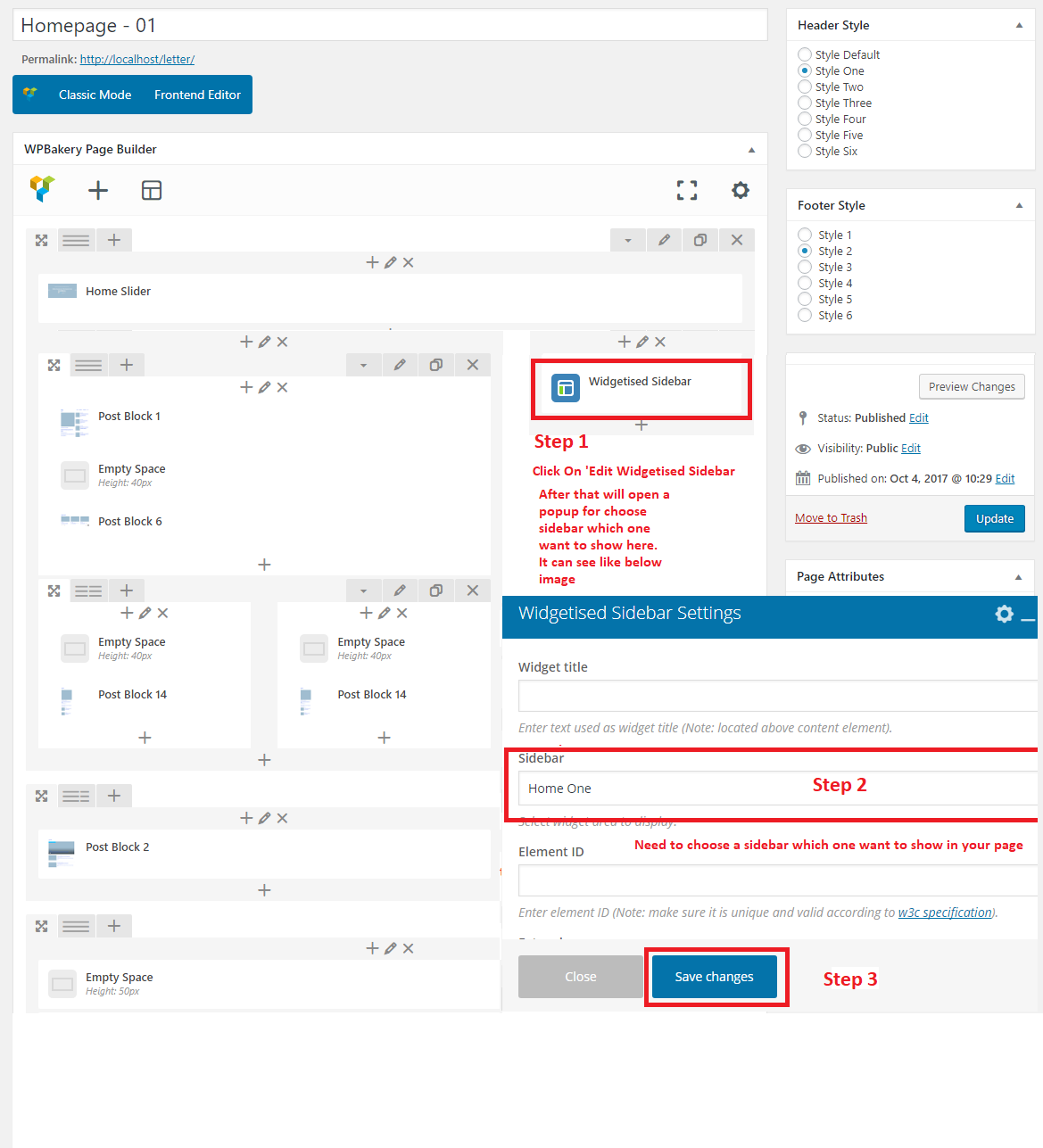Collapse the Header Style panel
The width and height of the screenshot is (1043, 1148).
1019,25
